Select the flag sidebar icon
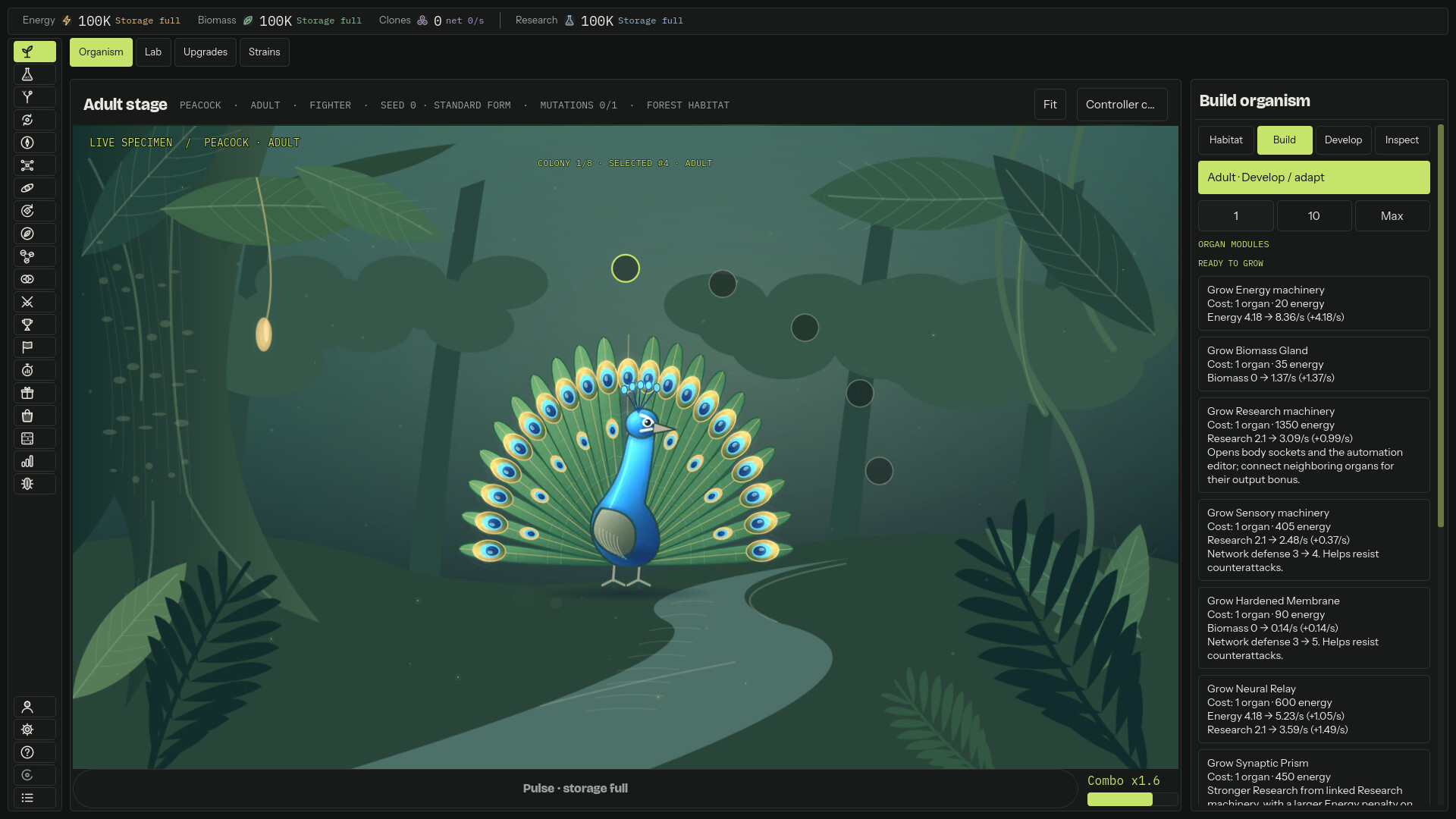1456x819 pixels. (x=34, y=347)
